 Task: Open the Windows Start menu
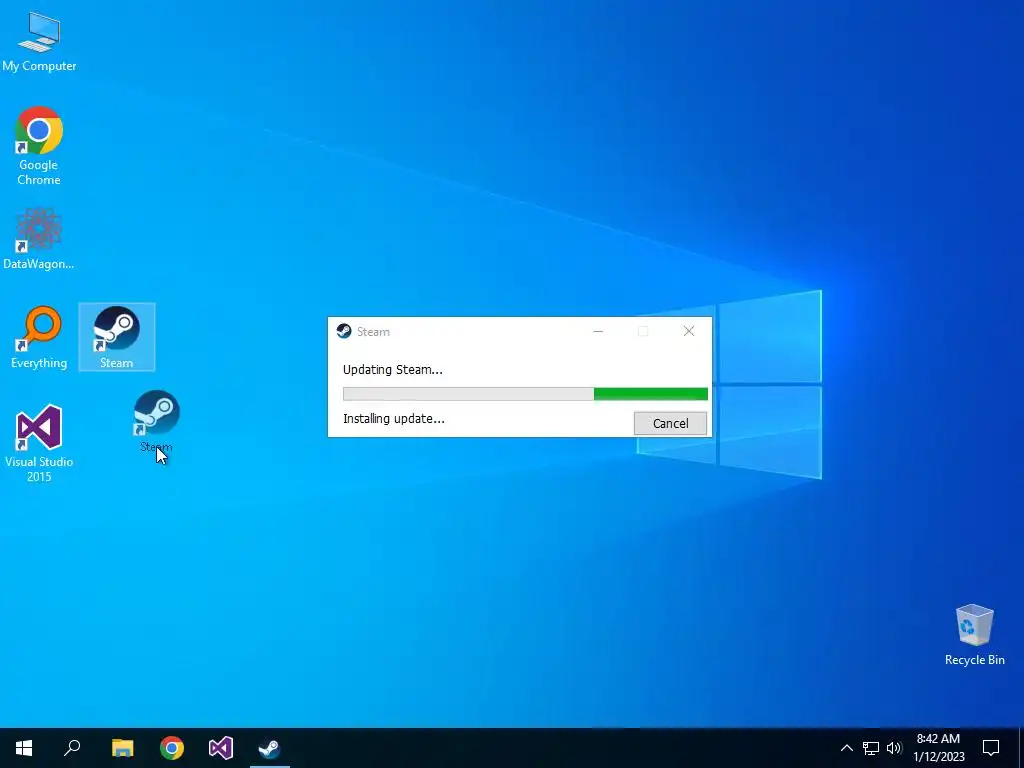pos(24,748)
